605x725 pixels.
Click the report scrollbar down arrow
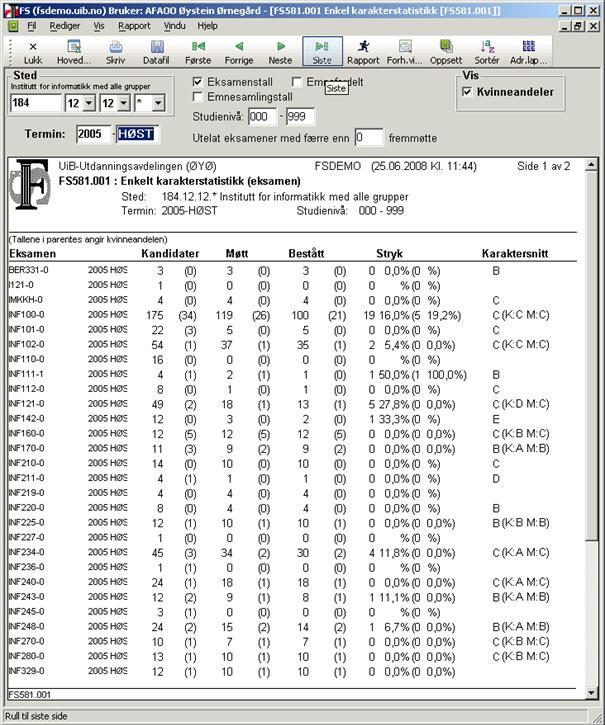pyautogui.click(x=591, y=692)
